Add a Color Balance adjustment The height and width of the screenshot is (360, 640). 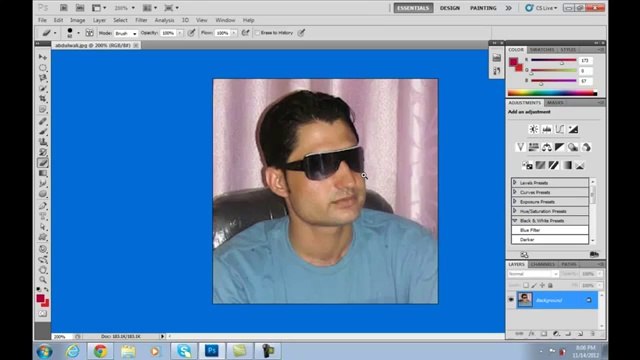(547, 147)
